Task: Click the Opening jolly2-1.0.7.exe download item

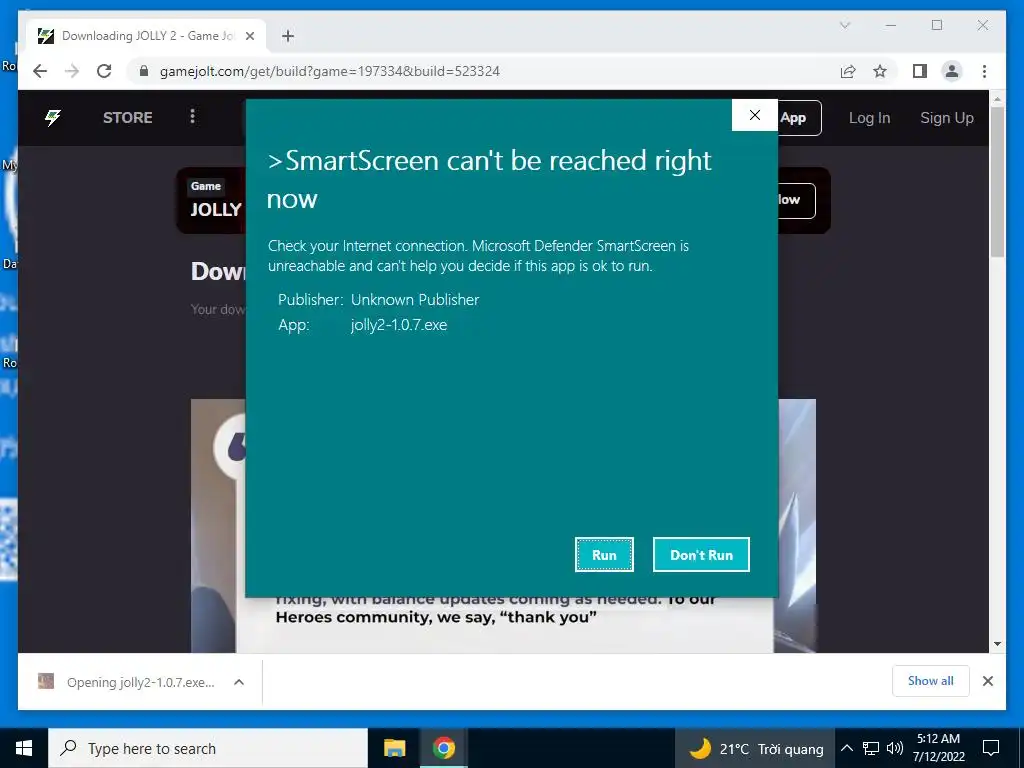Action: 127,682
